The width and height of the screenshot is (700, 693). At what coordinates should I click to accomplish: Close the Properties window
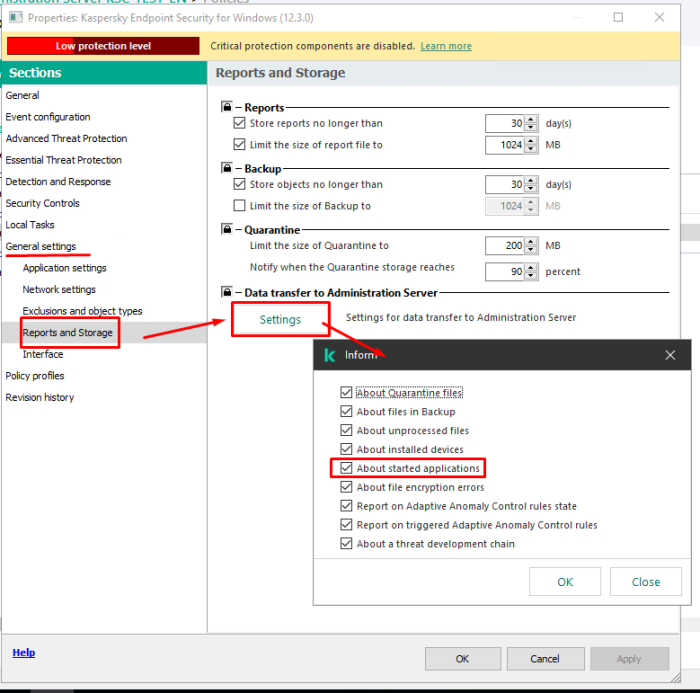659,17
